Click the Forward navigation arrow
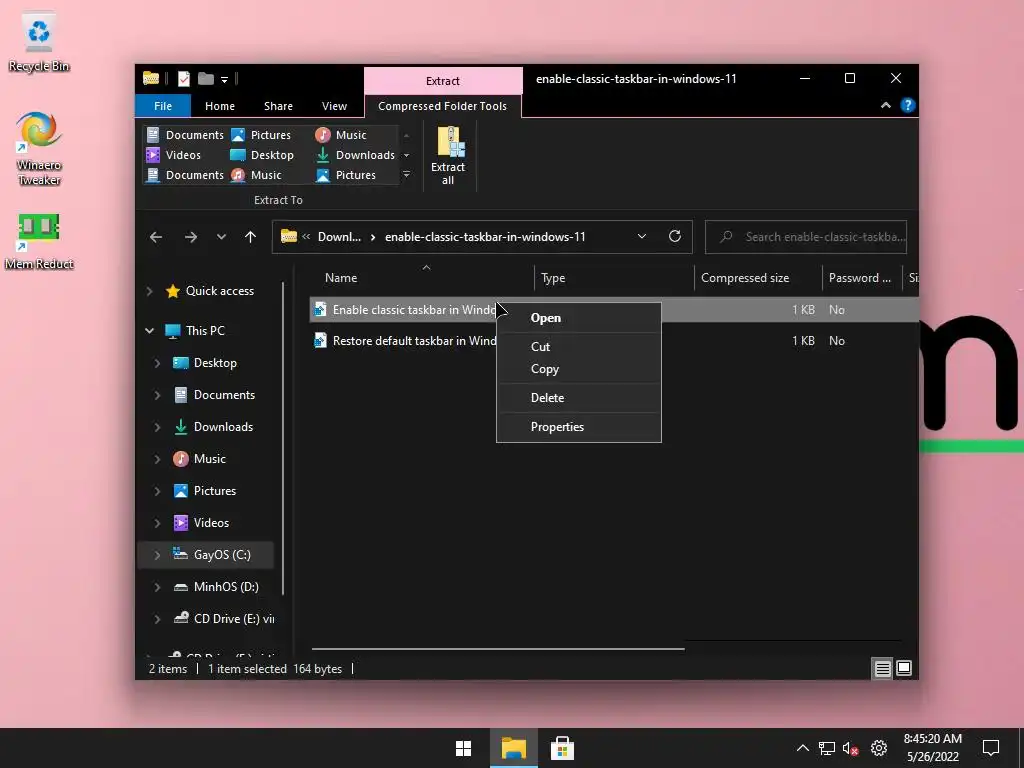This screenshot has height=768, width=1024. pyautogui.click(x=191, y=237)
